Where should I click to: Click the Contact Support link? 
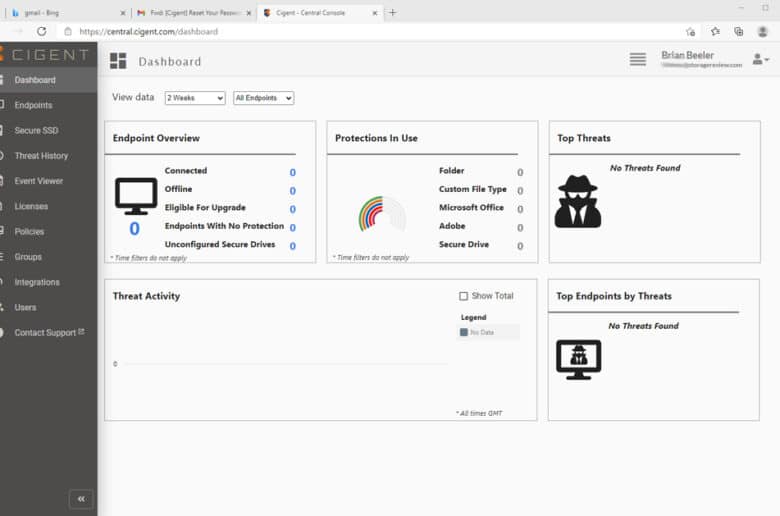[x=49, y=333]
